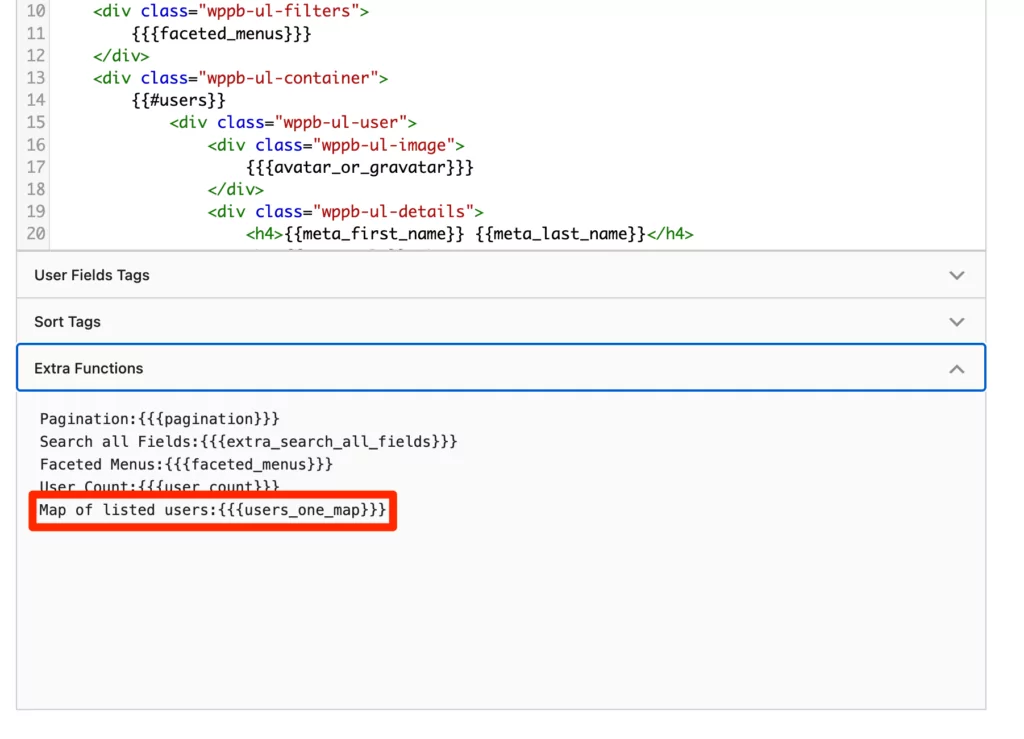Screen dimensions: 1024x739
Task: Select the Search all Fields tag line
Action: click(x=248, y=442)
